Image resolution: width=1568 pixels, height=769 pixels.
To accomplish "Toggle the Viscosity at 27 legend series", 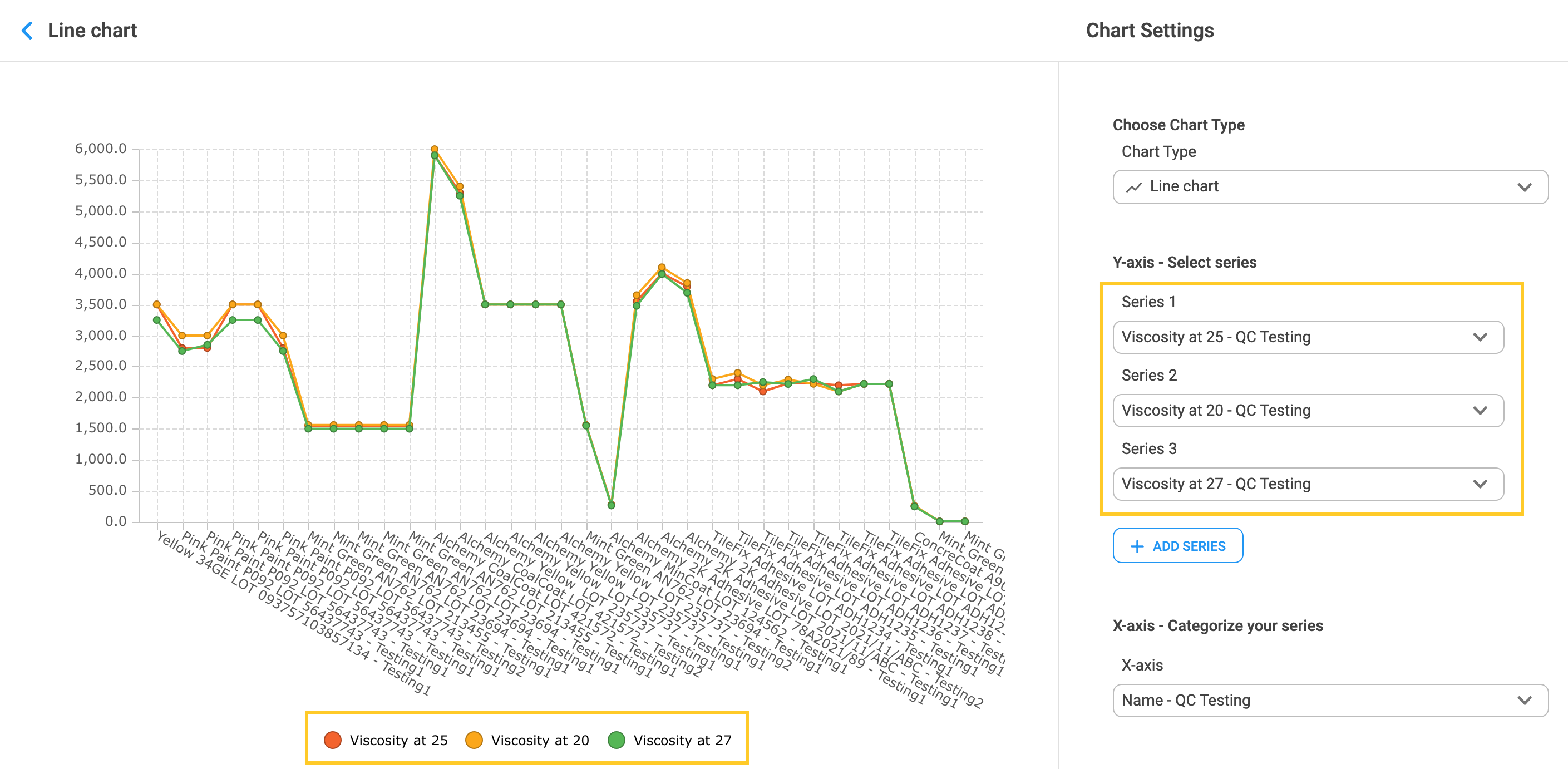I will click(x=682, y=740).
